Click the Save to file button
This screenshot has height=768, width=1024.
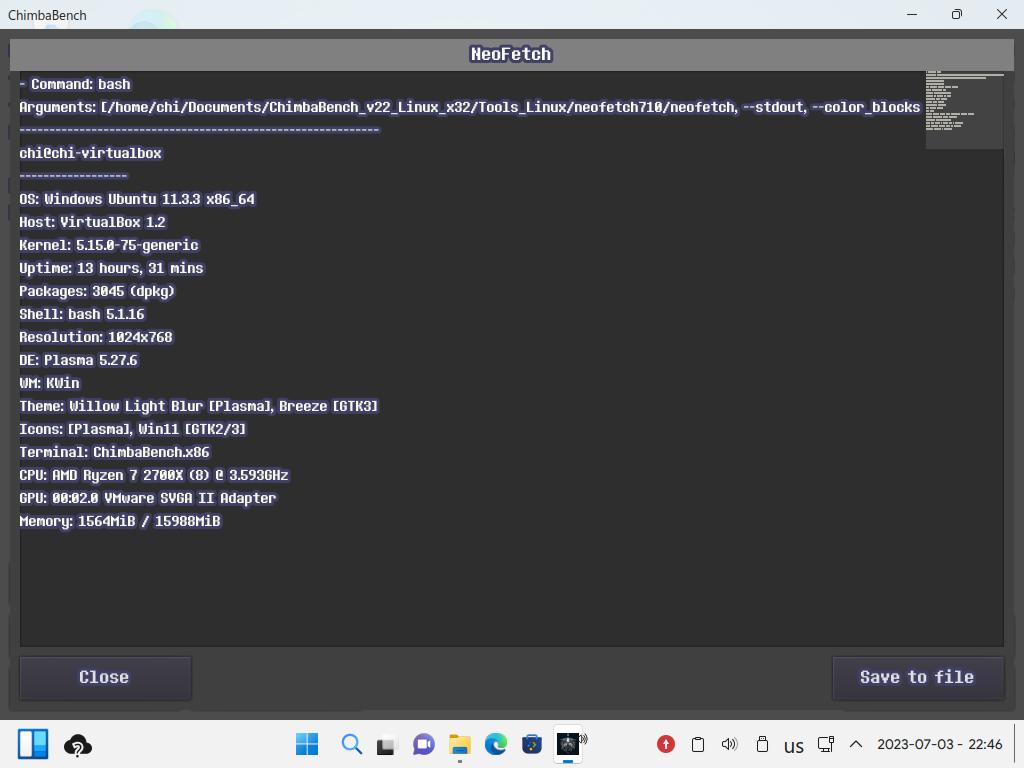[917, 678]
